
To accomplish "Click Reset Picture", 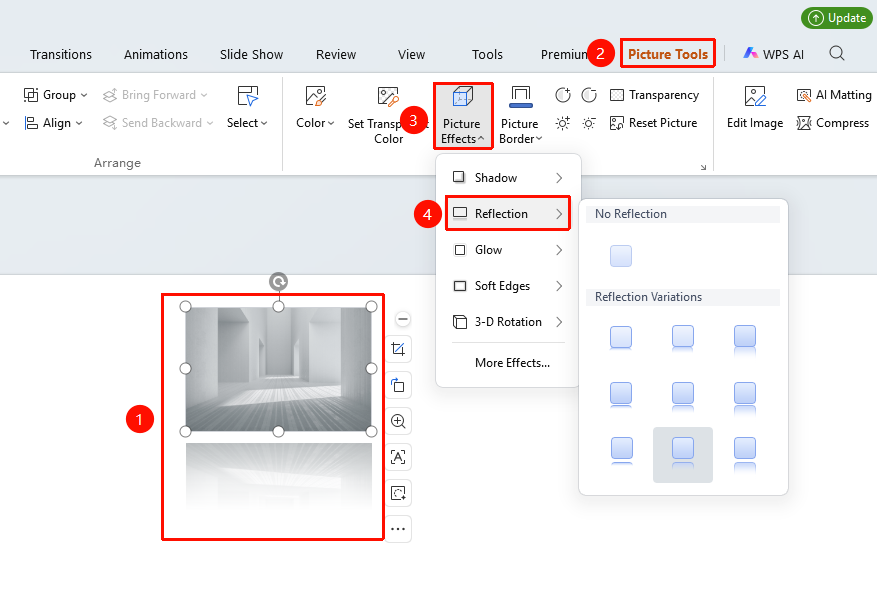I will [653, 123].
